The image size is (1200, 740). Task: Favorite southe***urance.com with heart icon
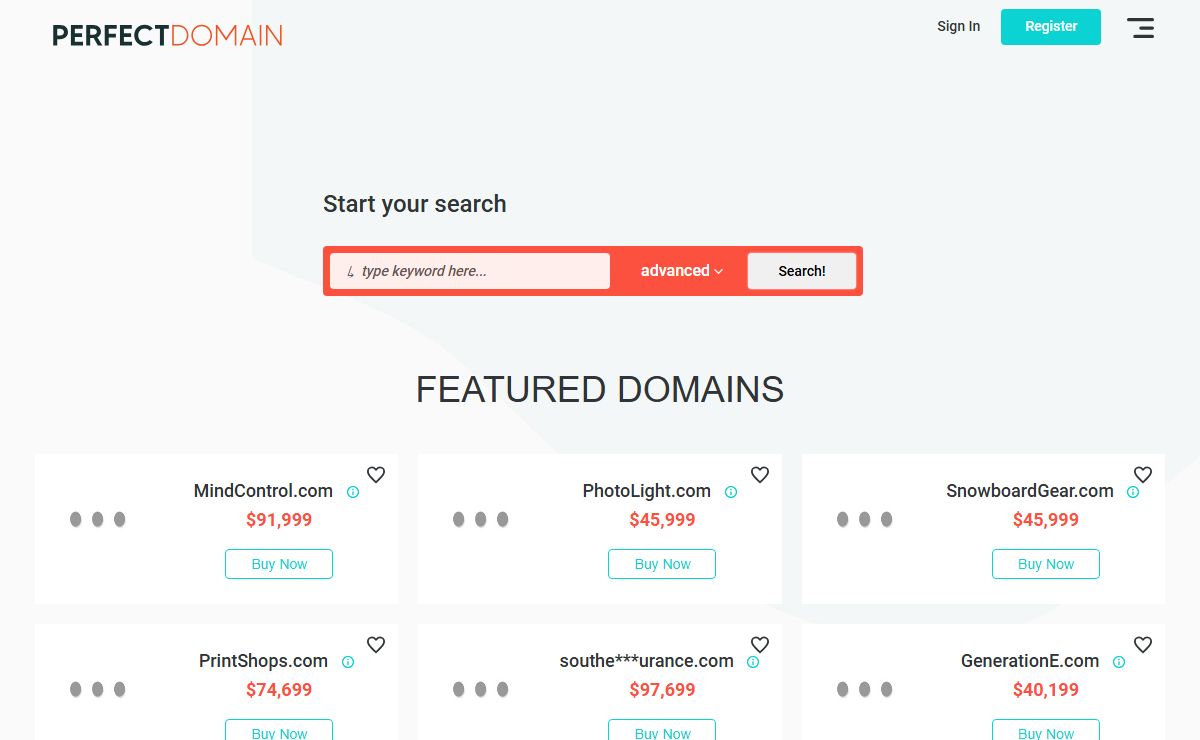click(760, 645)
